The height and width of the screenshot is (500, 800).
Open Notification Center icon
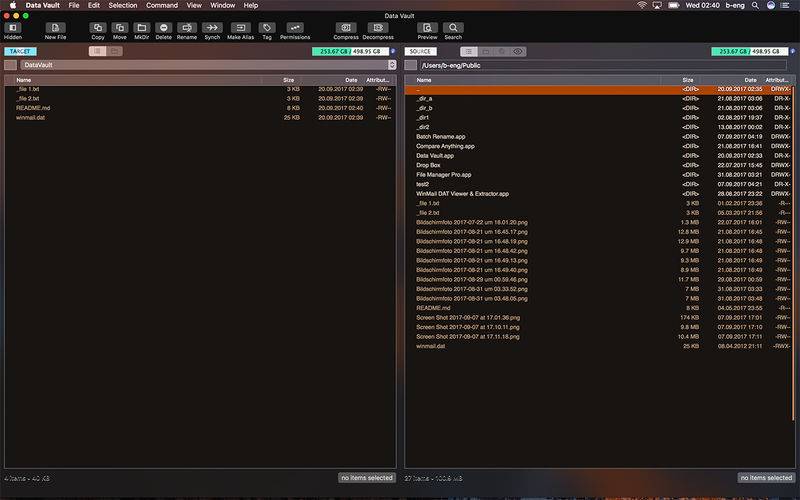(787, 5)
